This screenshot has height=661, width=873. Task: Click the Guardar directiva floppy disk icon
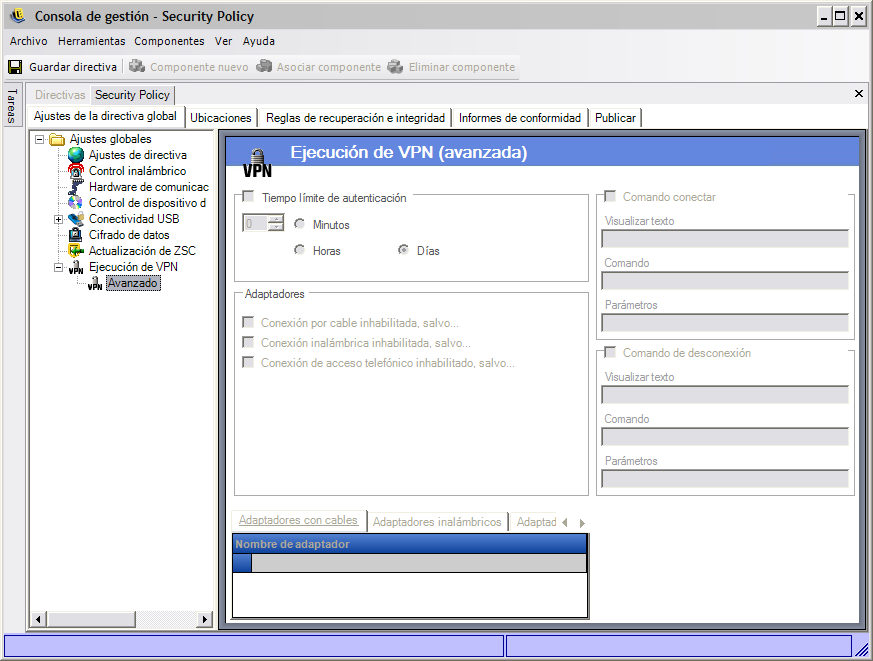coord(15,67)
